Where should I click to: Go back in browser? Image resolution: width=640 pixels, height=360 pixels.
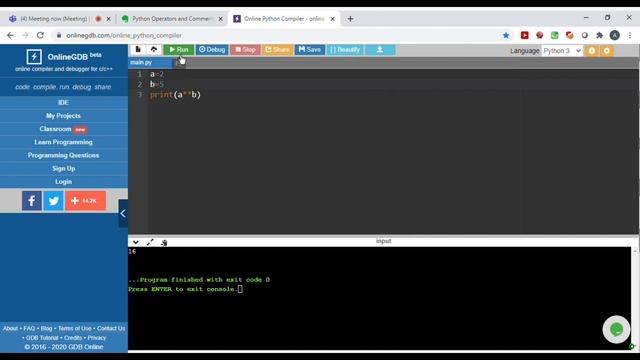10,36
